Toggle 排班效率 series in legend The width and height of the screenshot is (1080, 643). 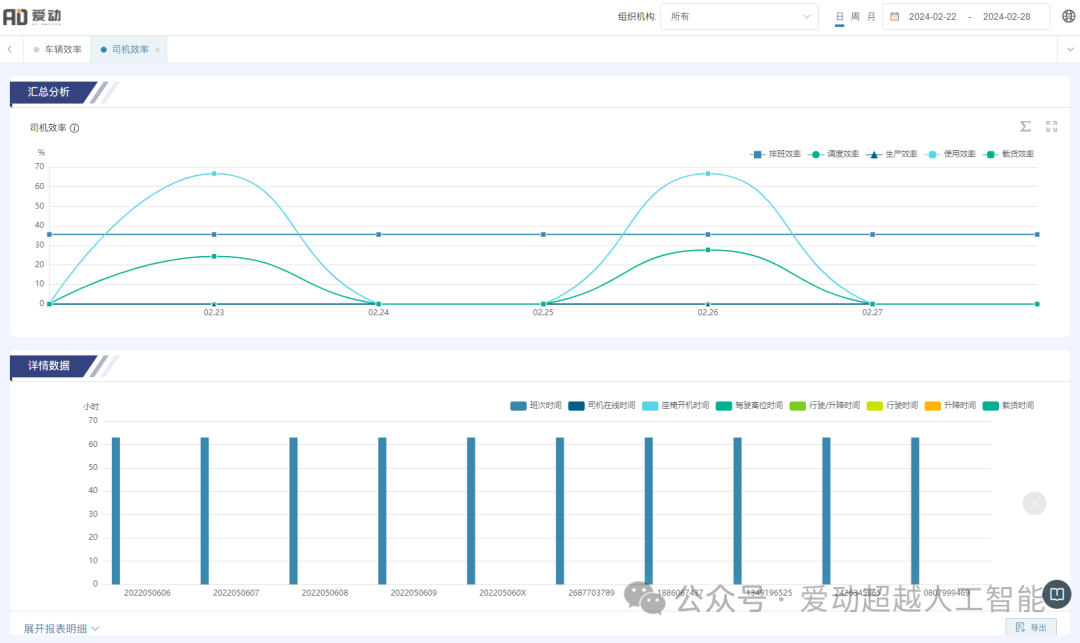(x=775, y=154)
